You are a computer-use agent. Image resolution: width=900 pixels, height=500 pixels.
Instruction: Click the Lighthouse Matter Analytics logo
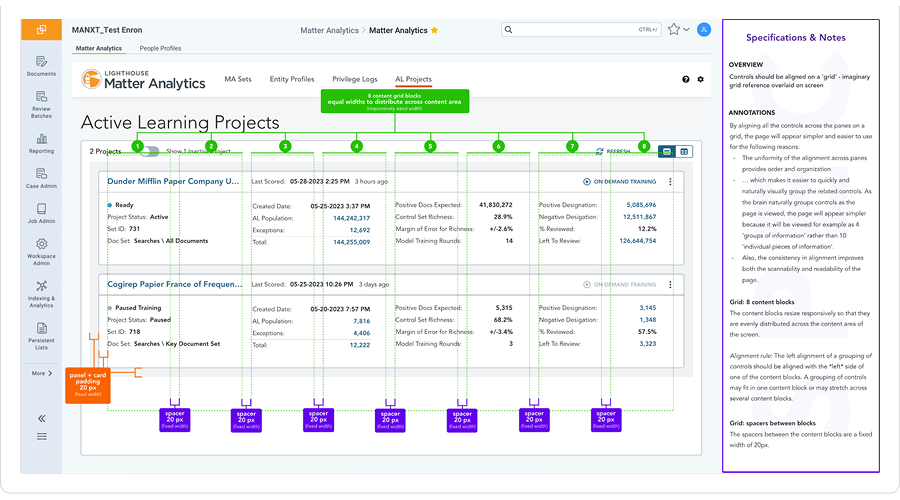point(143,80)
